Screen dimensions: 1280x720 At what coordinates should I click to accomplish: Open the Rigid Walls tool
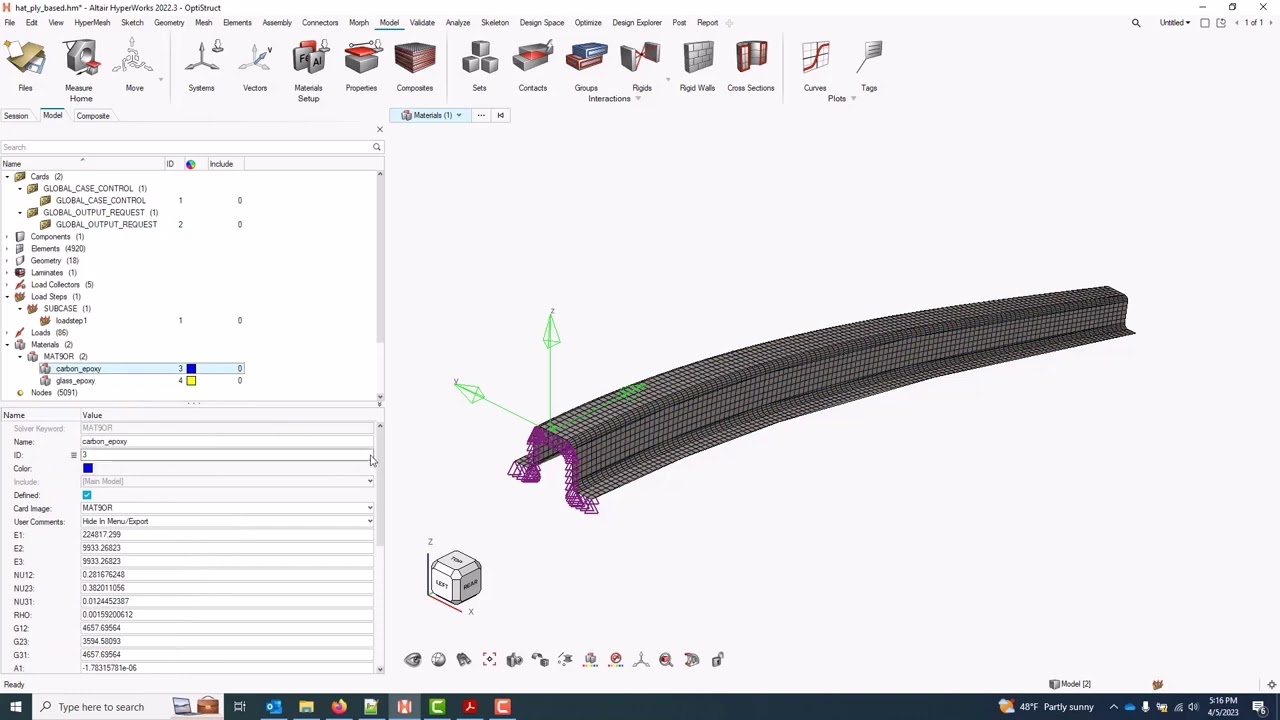tap(697, 67)
